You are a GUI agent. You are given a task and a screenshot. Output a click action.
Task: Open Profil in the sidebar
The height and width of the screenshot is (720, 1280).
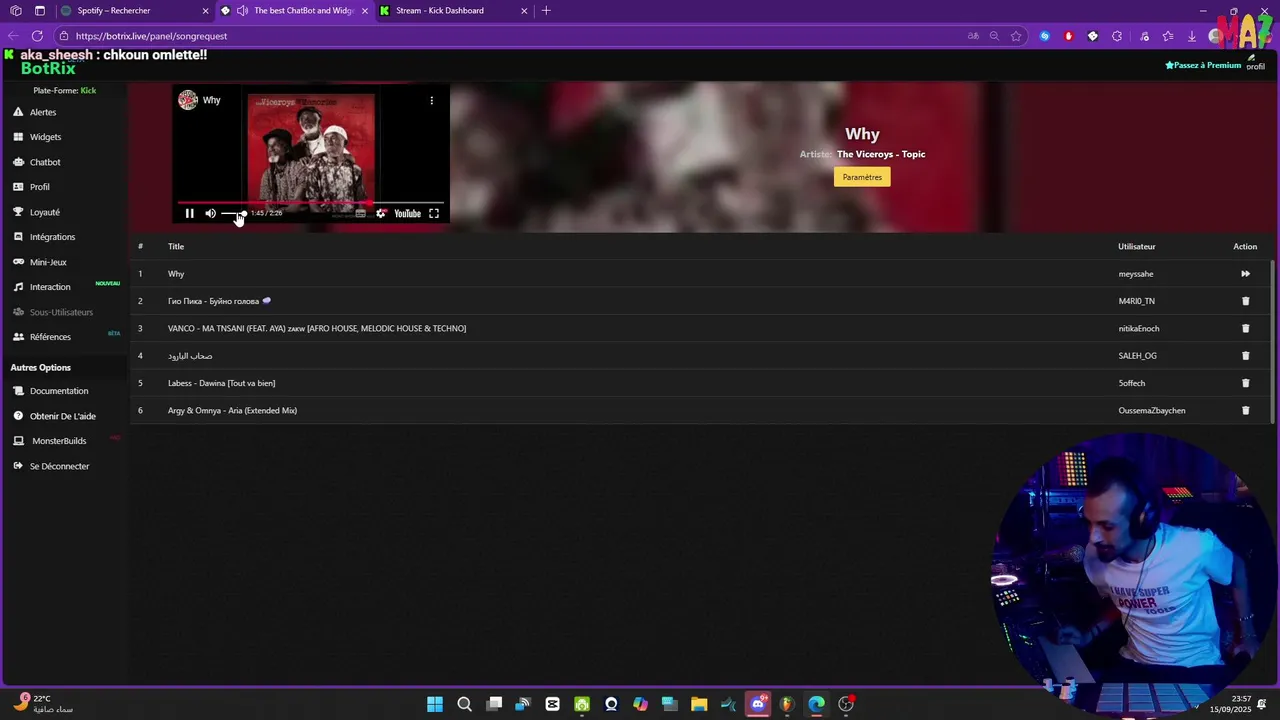40,187
